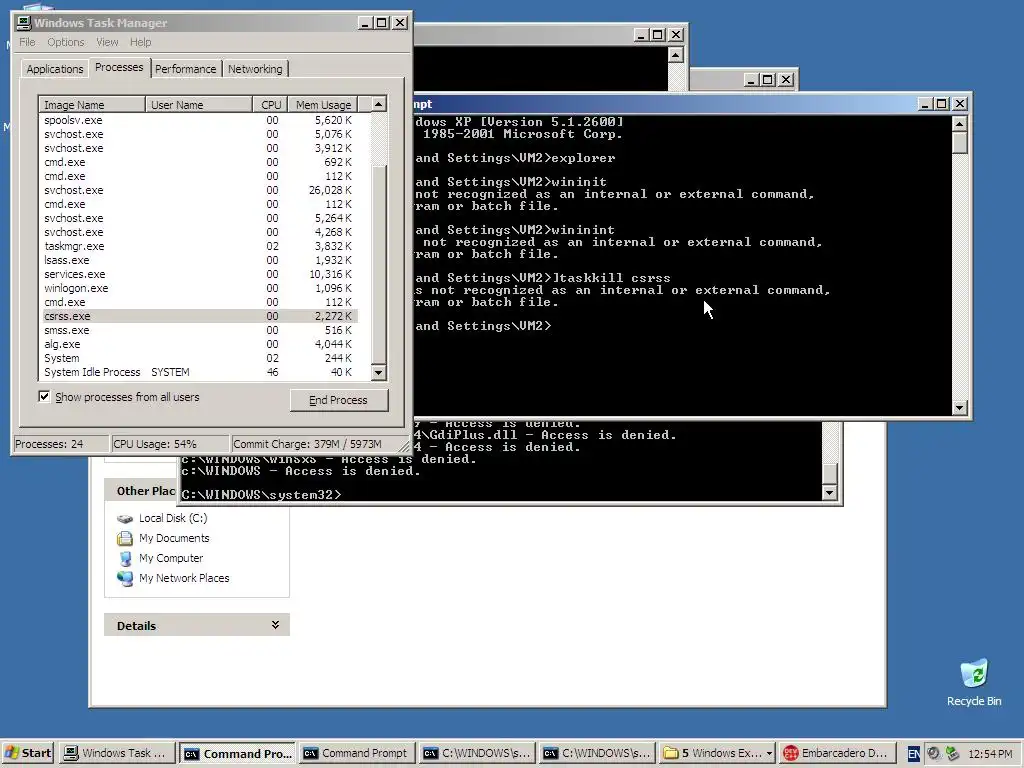Click scrollbar thumb in front Command Prompt
The height and width of the screenshot is (768, 1024).
959,142
